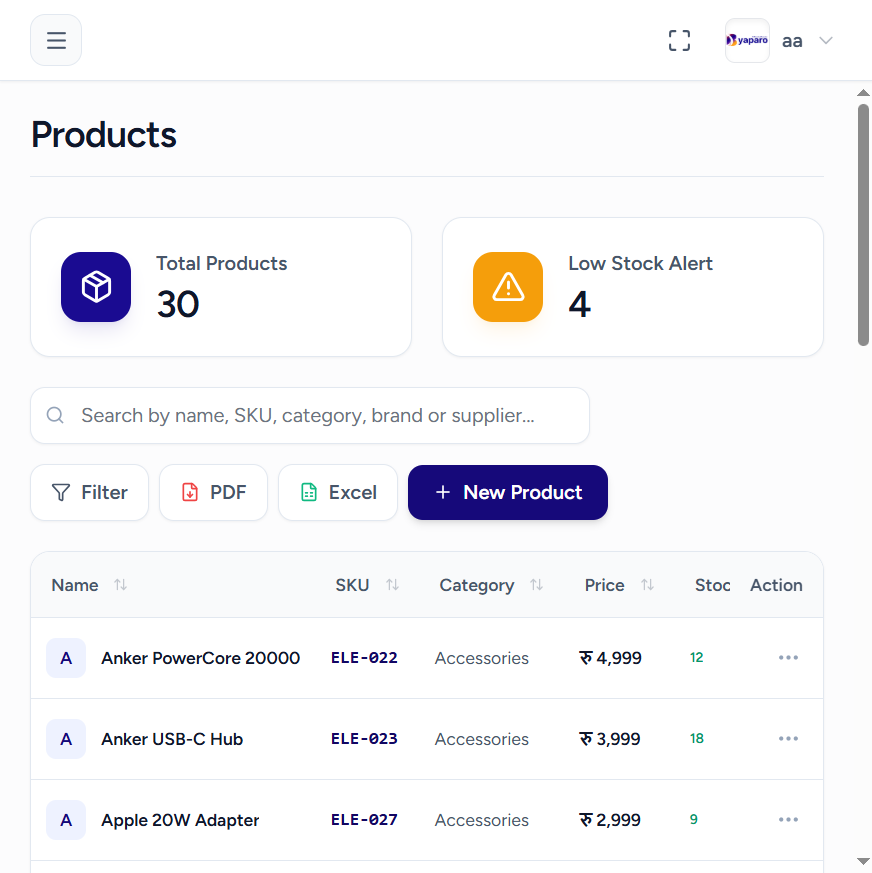Open actions menu for Apple 20W Adapter
The width and height of the screenshot is (872, 873).
click(788, 820)
